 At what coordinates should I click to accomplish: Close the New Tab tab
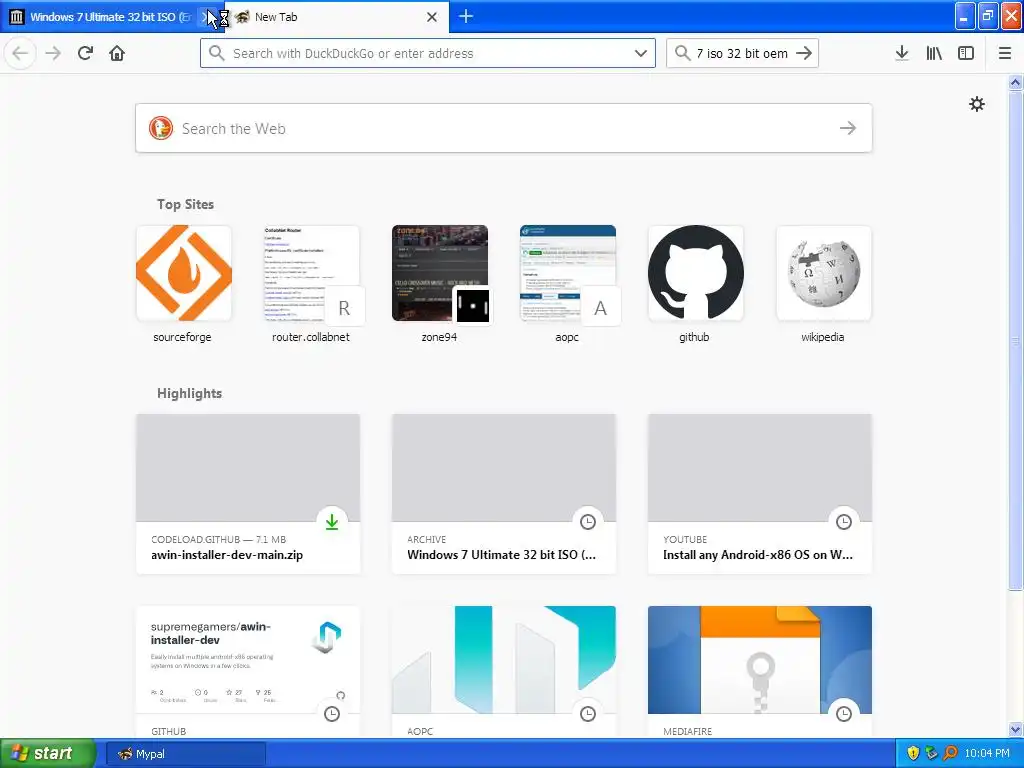pyautogui.click(x=432, y=17)
